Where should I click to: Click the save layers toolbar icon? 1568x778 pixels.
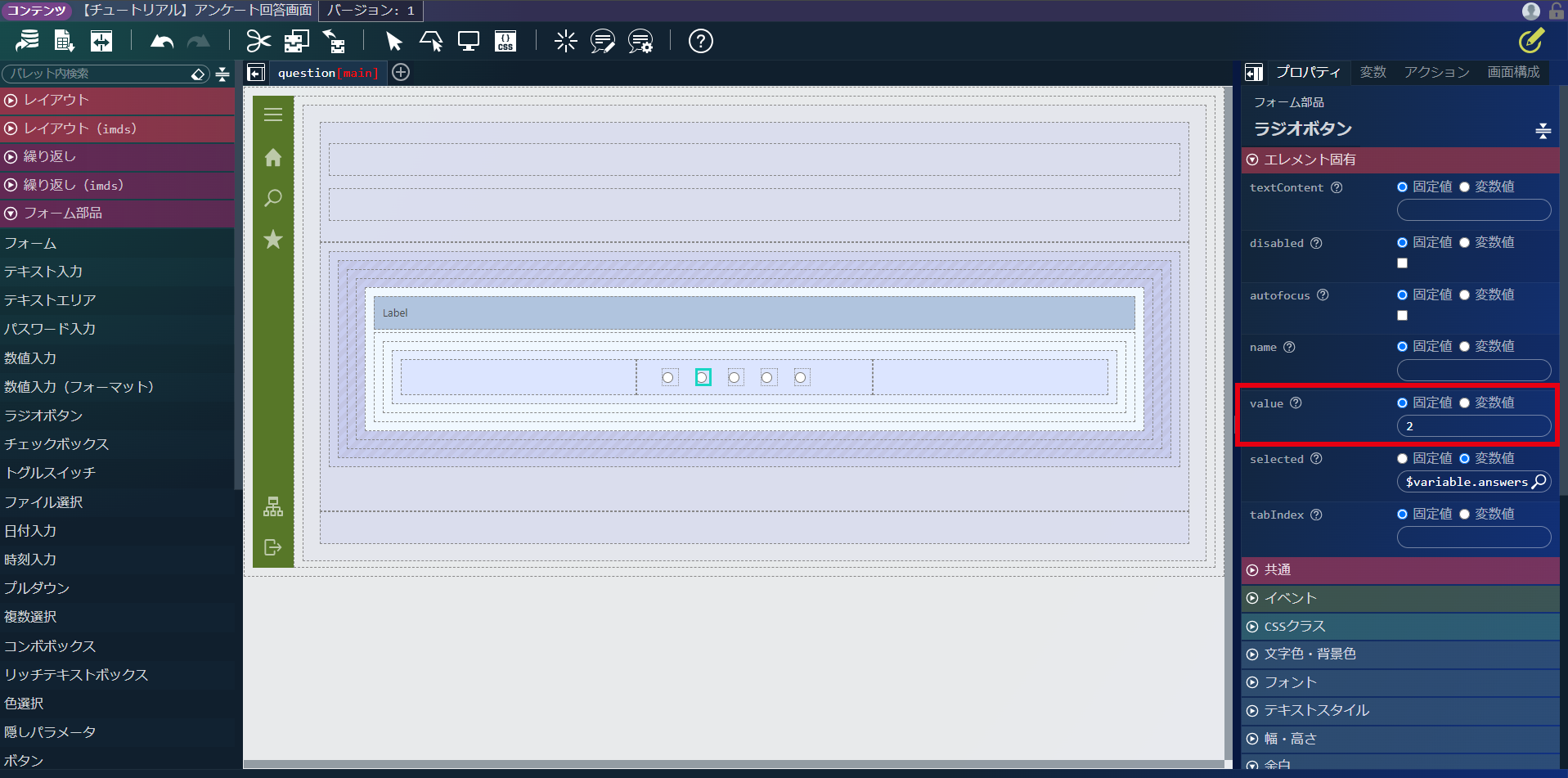tap(27, 41)
